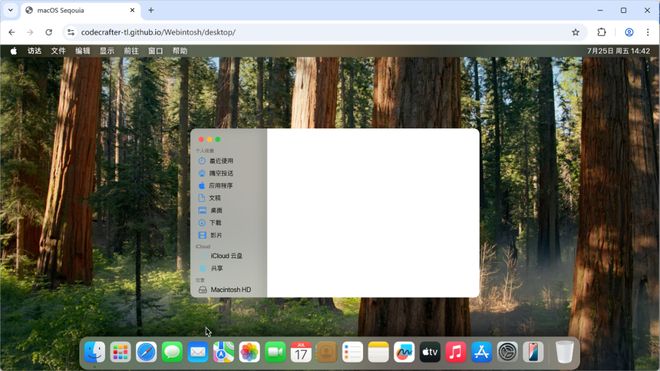Open the Apple logo menu
660x371 pixels.
(x=13, y=51)
